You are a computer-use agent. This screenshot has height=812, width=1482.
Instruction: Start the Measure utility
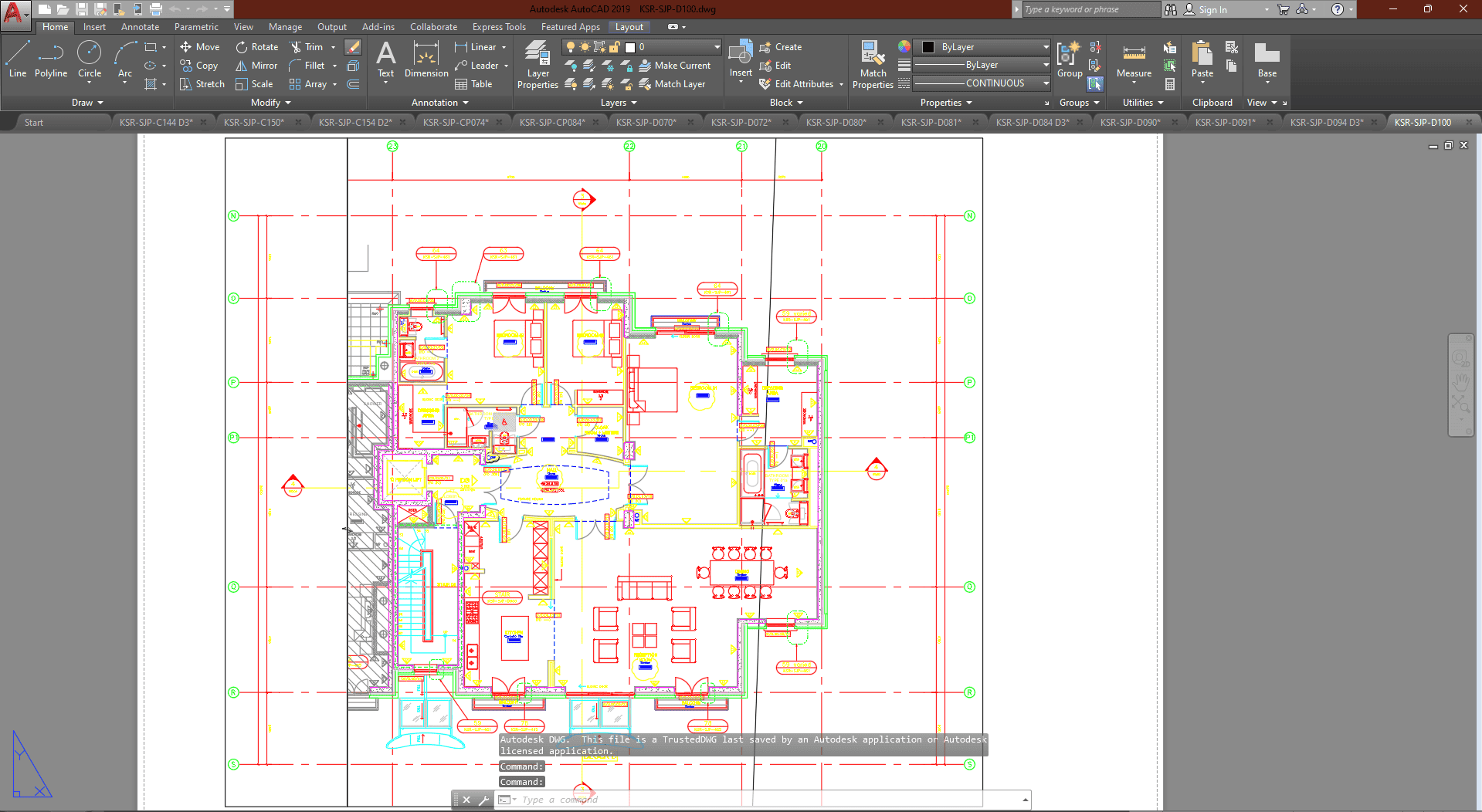point(1134,59)
